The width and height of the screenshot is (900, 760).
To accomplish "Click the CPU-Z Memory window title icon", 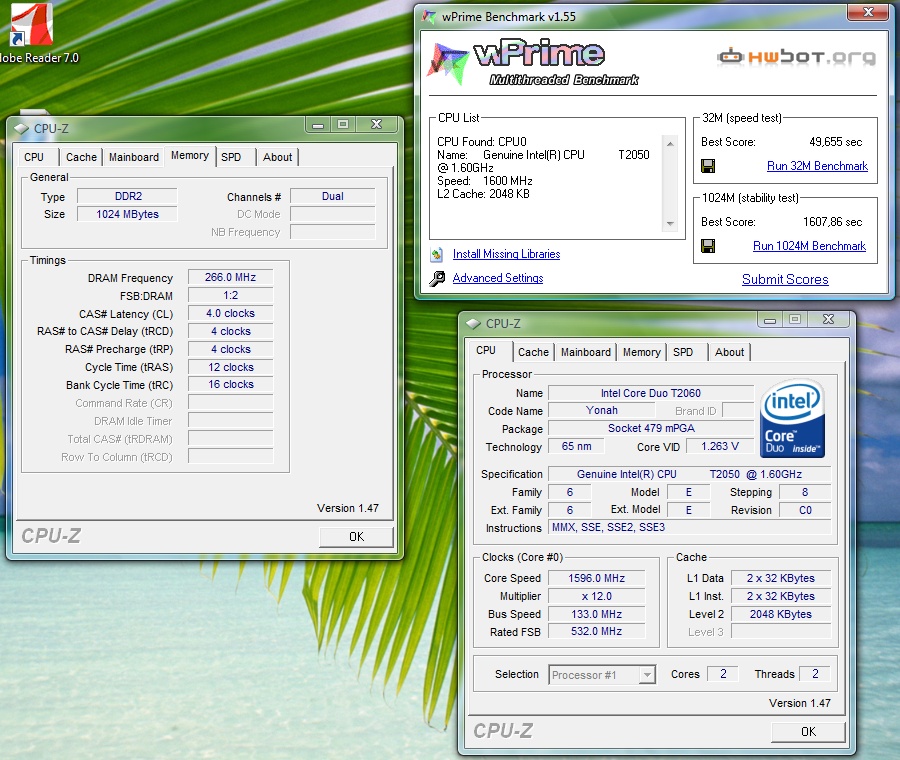I will tap(21, 129).
